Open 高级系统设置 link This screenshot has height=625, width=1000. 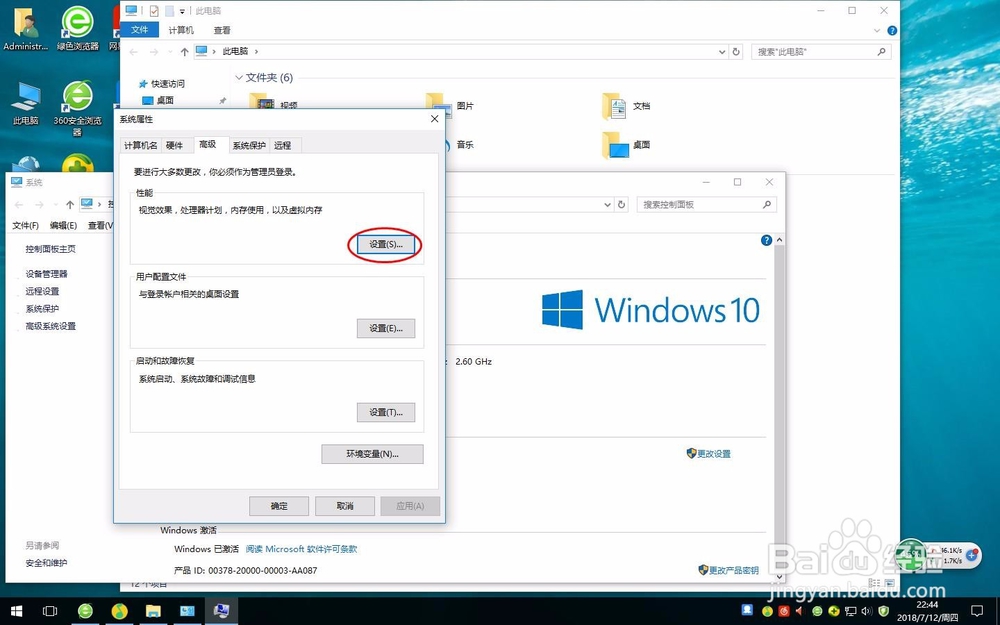click(50, 327)
